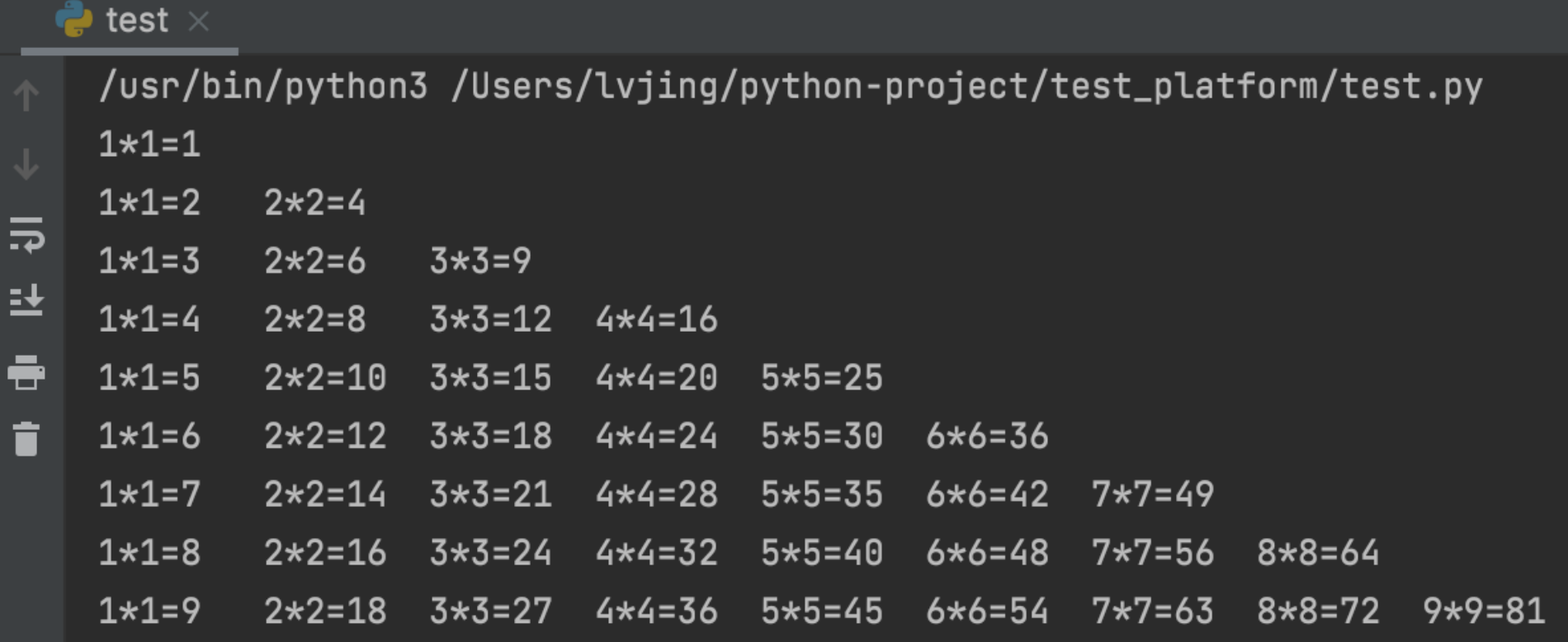
Task: Click the 8*8=64 result text
Action: pyautogui.click(x=1318, y=553)
